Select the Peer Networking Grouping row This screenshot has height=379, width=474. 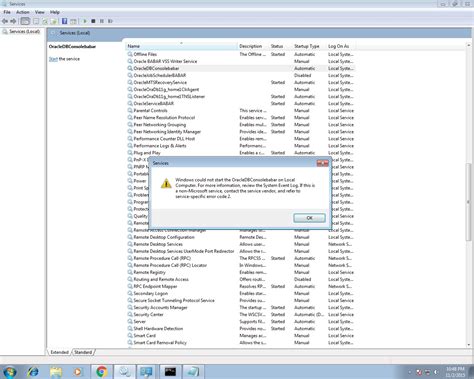tap(241, 124)
